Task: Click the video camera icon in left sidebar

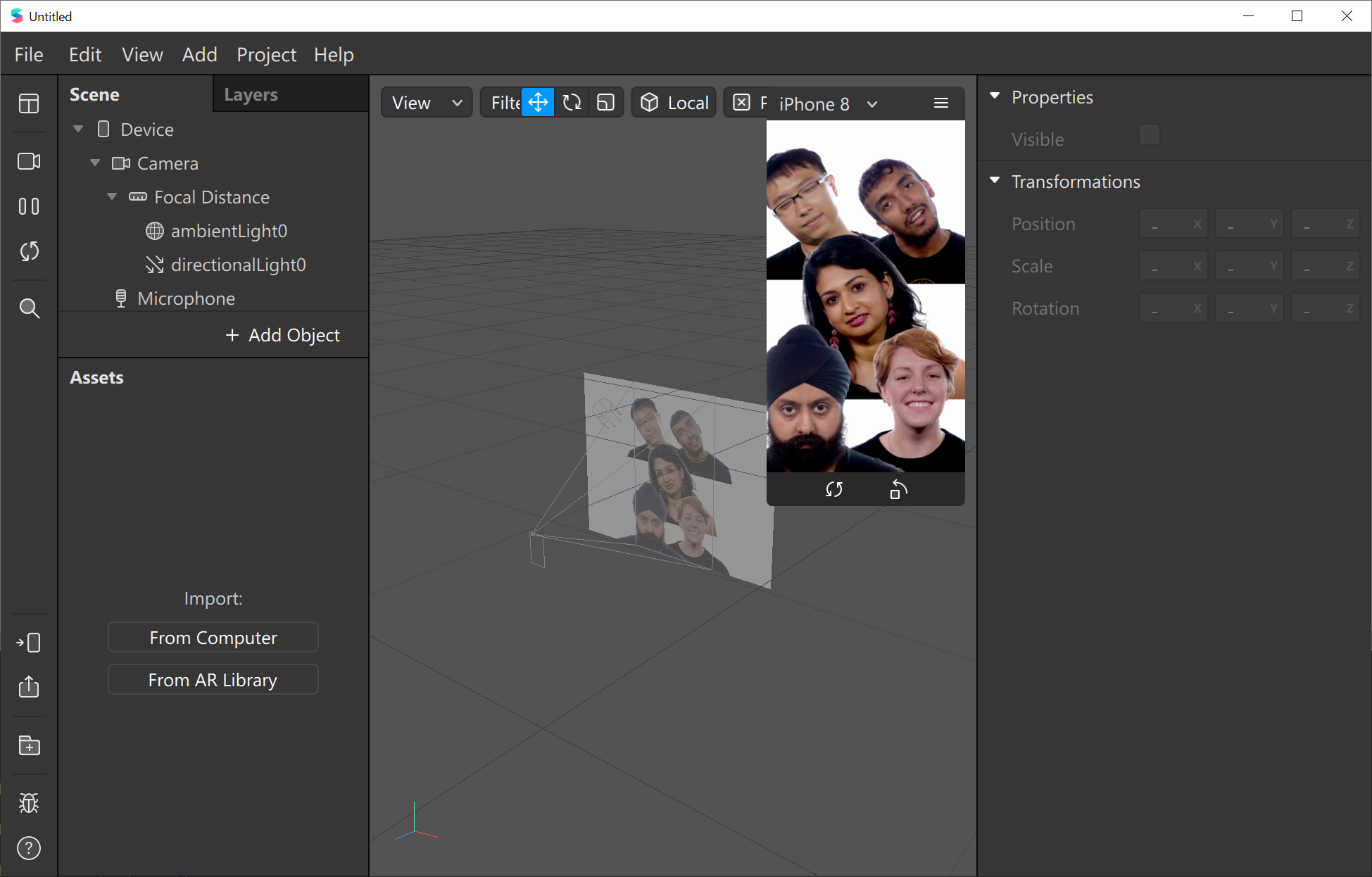Action: pyautogui.click(x=29, y=161)
